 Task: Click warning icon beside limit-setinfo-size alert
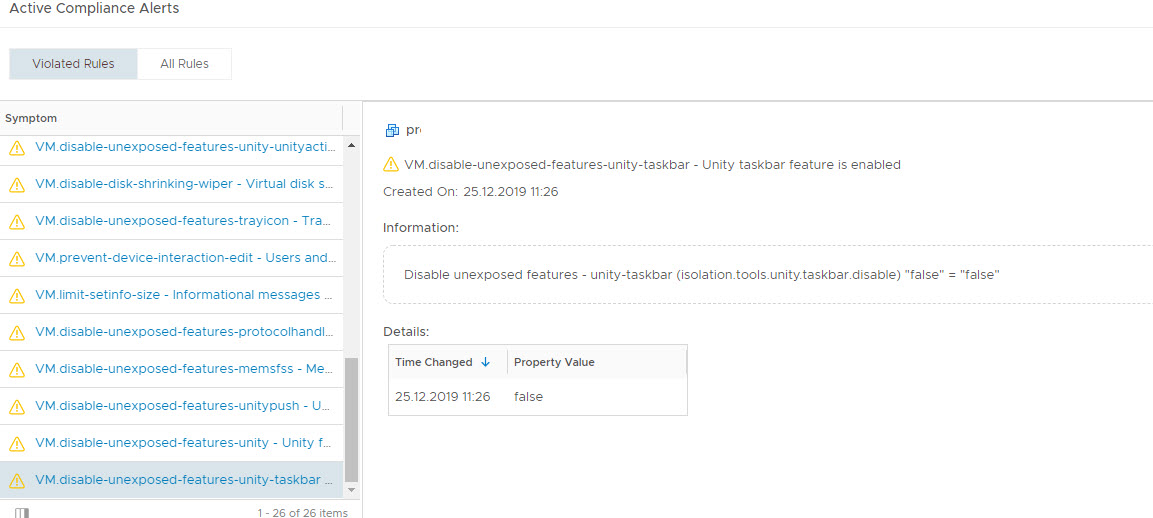[x=16, y=296]
